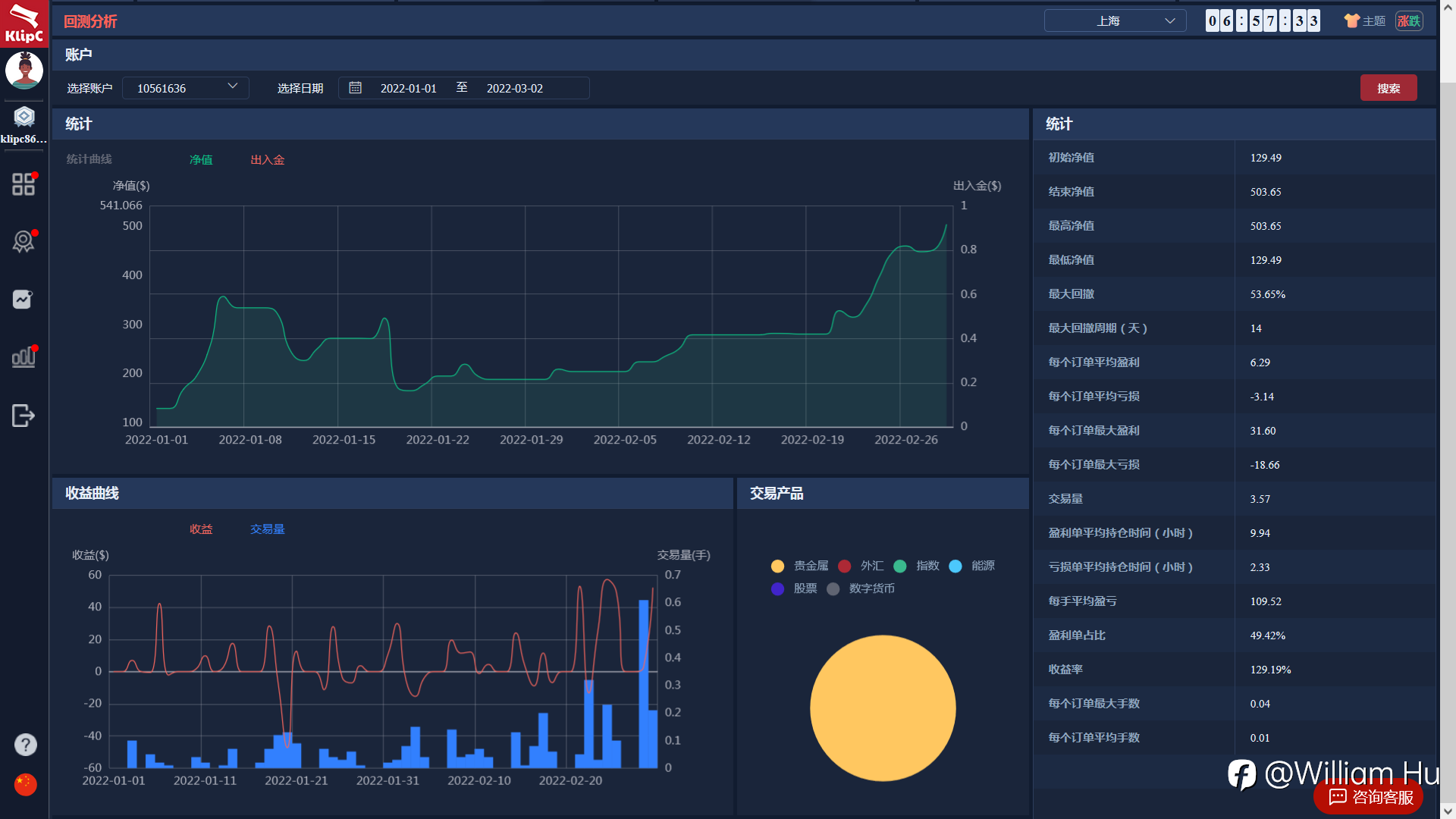Open the line chart sidebar icon

coord(23,300)
